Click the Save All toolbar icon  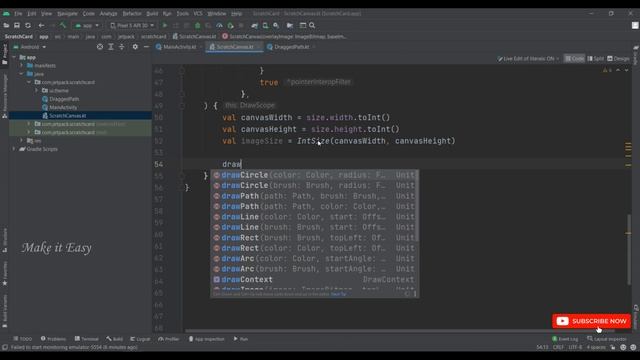(x=17, y=25)
